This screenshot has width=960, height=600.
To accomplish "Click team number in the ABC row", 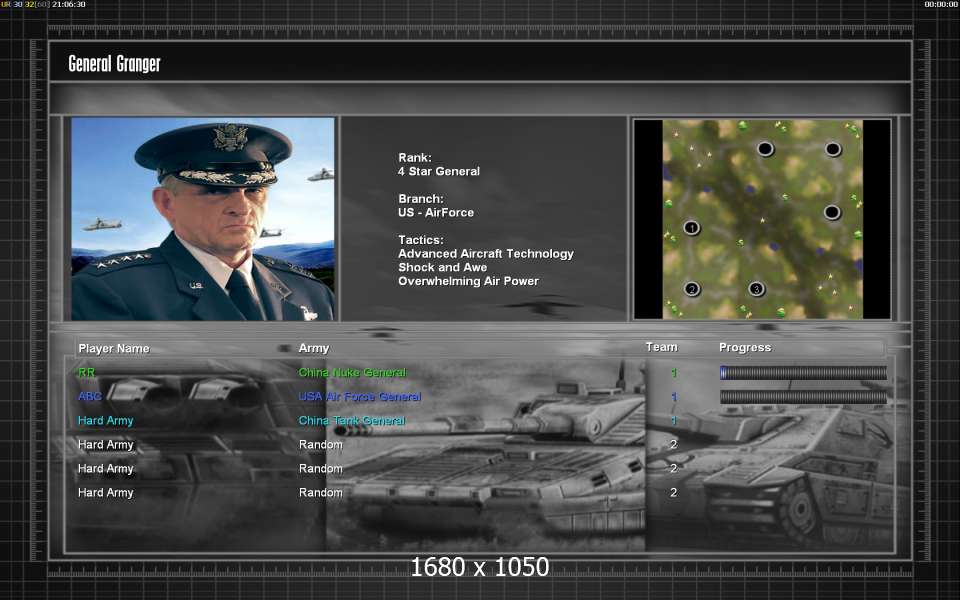I will tap(674, 397).
